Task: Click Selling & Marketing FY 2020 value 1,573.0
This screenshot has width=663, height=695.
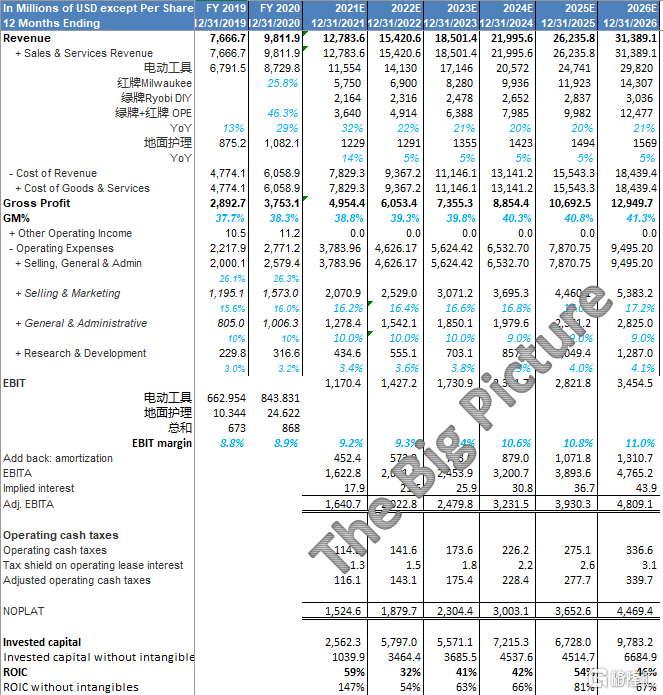Action: coord(281,293)
